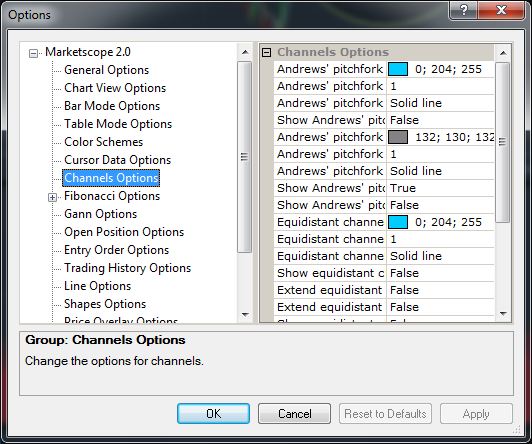Click the Cancel button
Screen dimensions: 532x444
point(294,413)
